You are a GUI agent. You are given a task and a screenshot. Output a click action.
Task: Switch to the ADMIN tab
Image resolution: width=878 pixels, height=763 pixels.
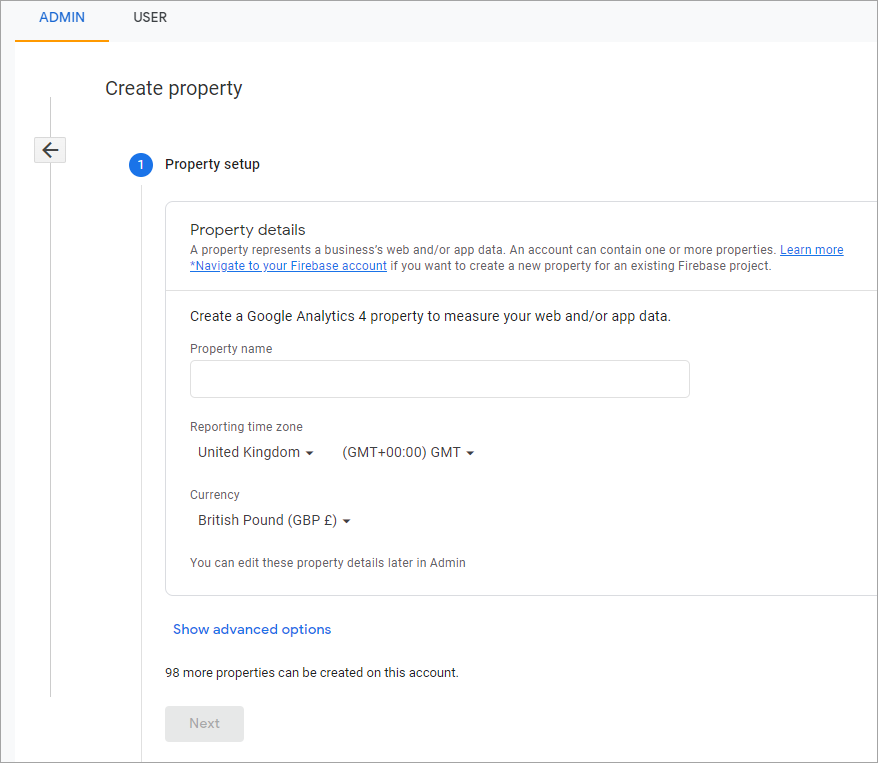(62, 17)
